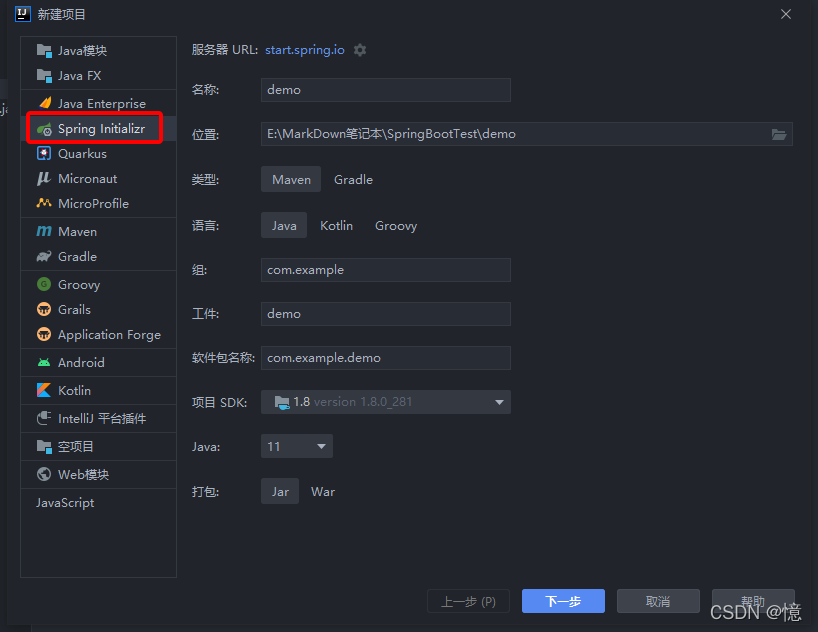This screenshot has height=632, width=818.
Task: Select the Kotlin K icon in sidebar
Action: pos(44,390)
